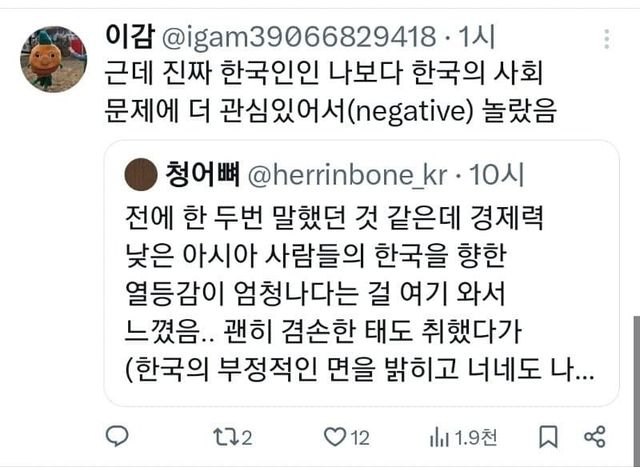Click the like count 12

(x=360, y=438)
